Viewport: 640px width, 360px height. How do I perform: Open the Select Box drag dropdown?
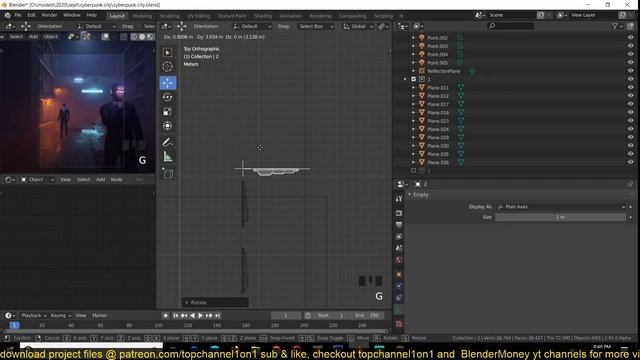click(316, 26)
